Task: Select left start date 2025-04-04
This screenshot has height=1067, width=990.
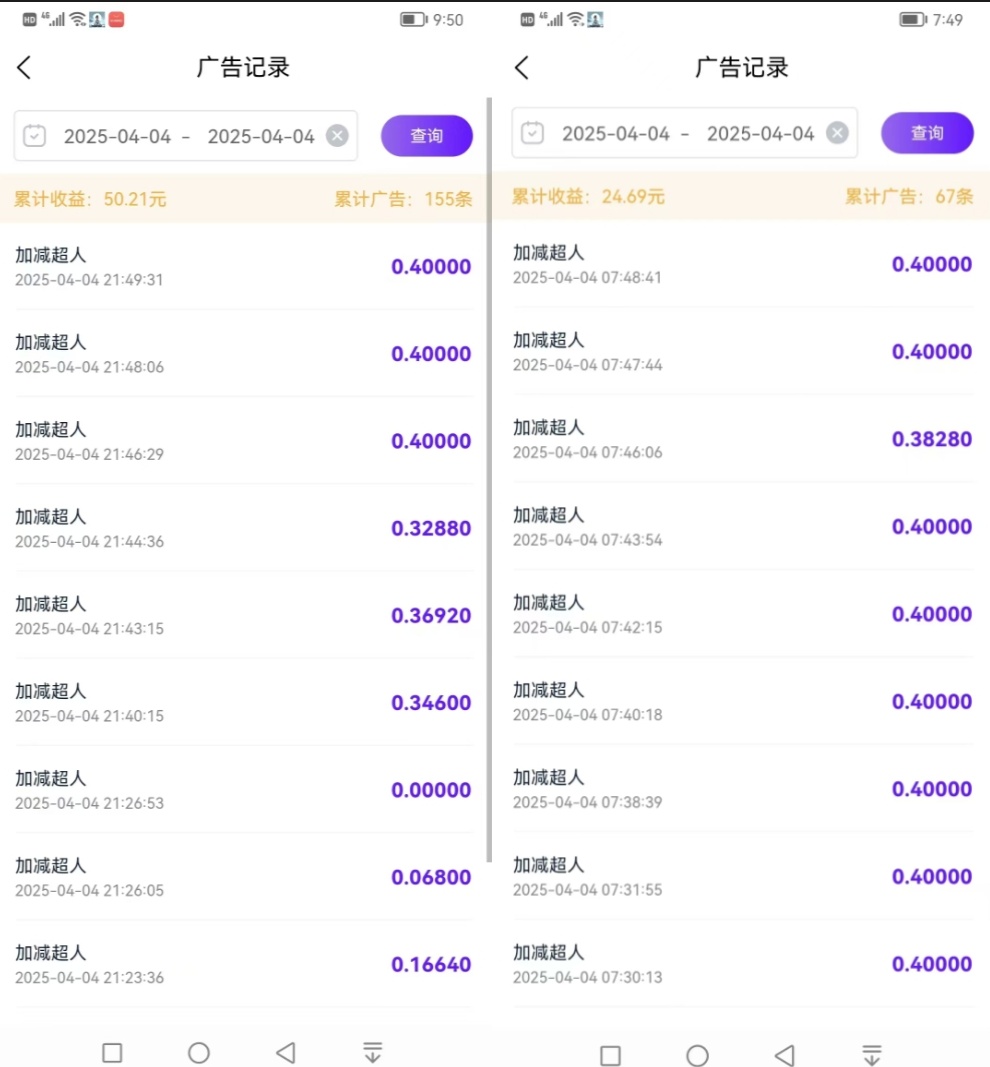Action: (117, 137)
